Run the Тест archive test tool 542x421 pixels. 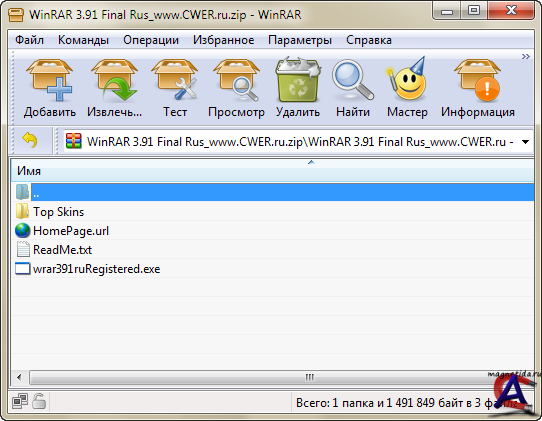click(x=175, y=80)
